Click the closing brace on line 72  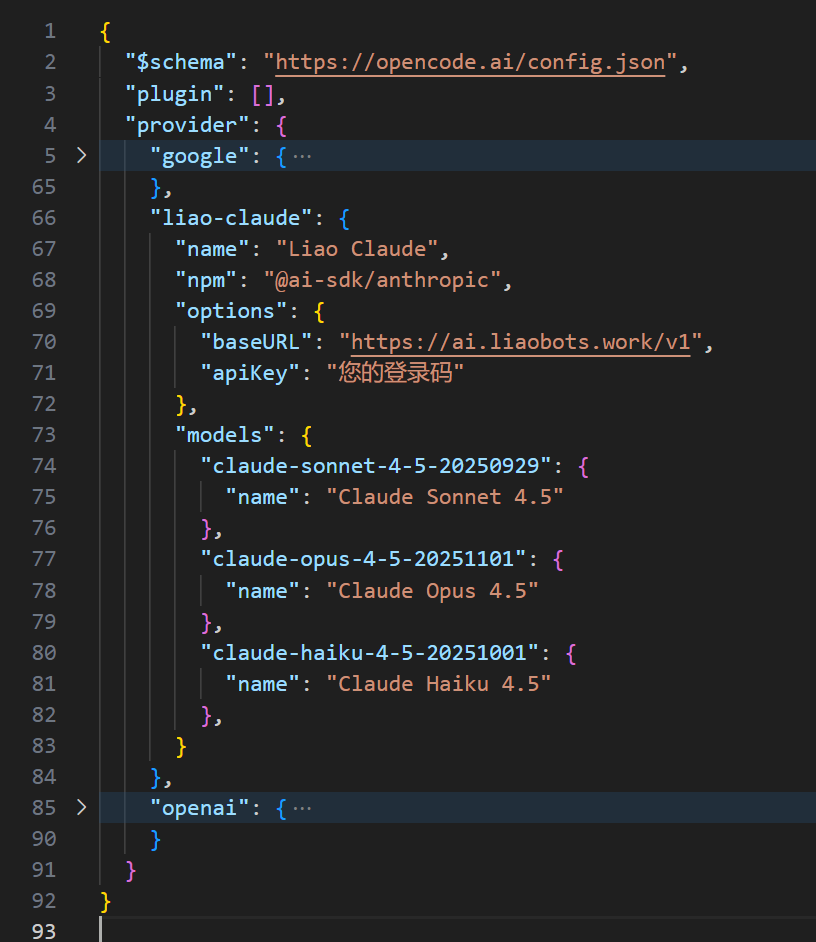point(181,405)
